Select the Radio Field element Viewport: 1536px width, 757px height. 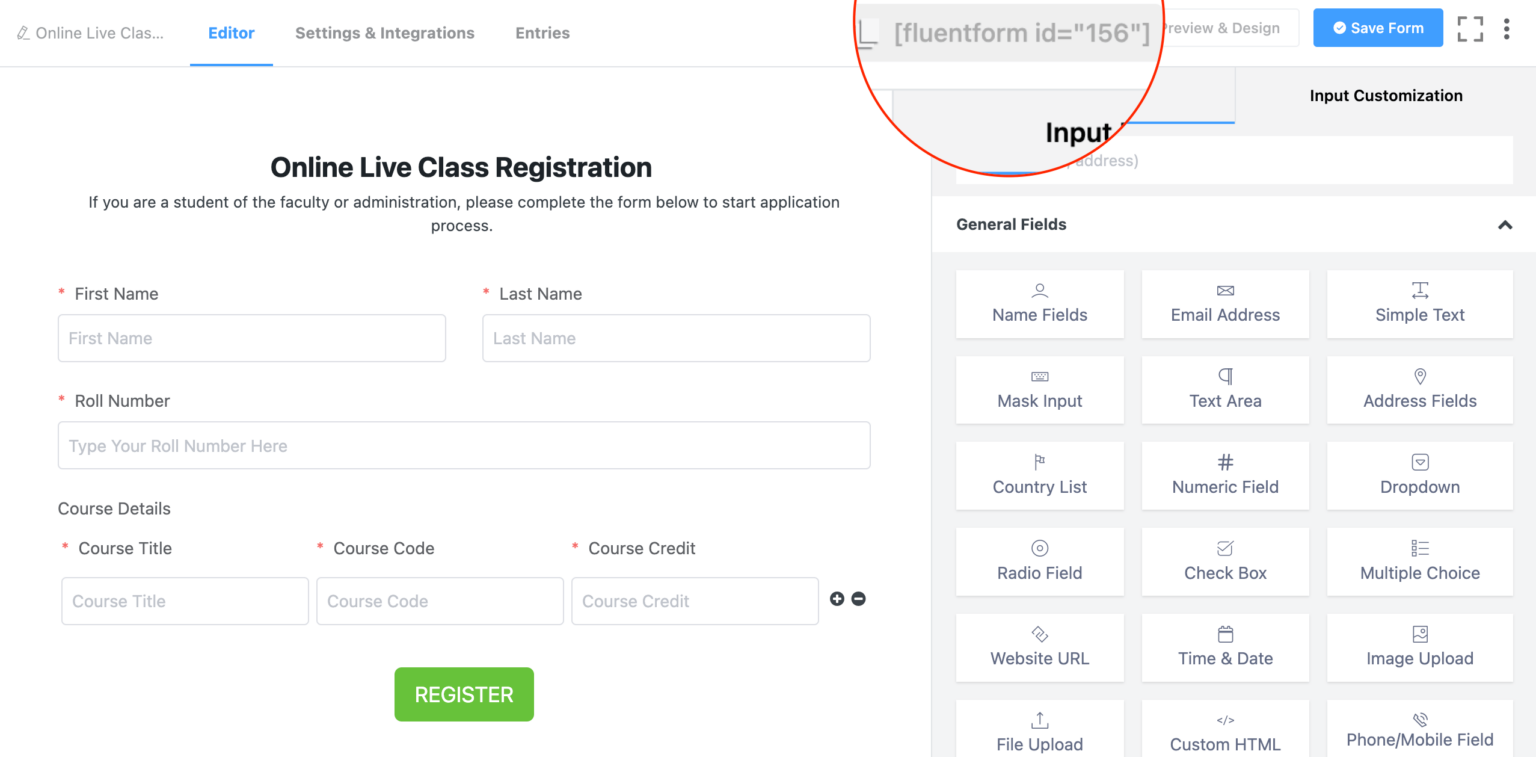coord(1040,561)
